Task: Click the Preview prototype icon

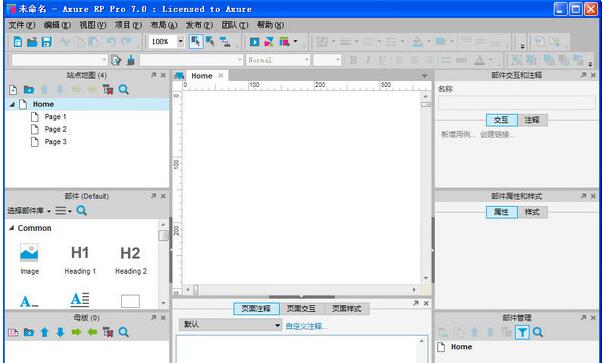Action: pos(254,41)
